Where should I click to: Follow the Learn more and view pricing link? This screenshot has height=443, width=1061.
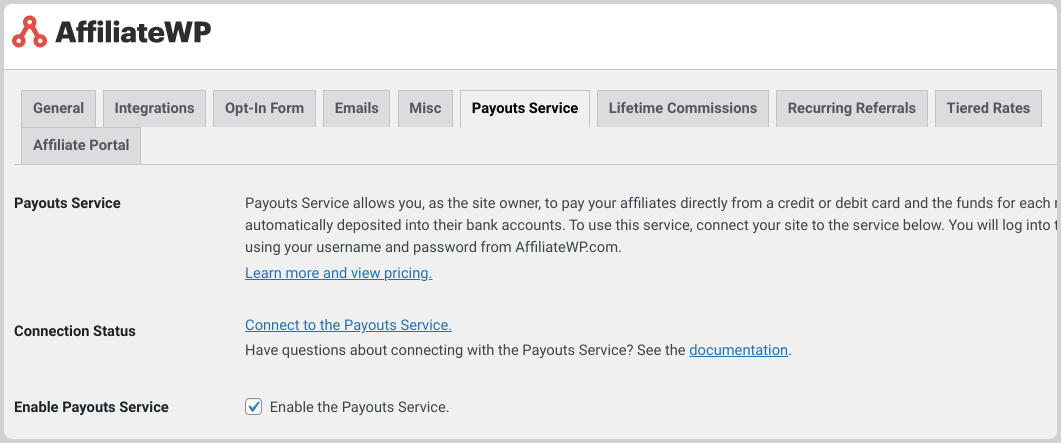pyautogui.click(x=338, y=273)
